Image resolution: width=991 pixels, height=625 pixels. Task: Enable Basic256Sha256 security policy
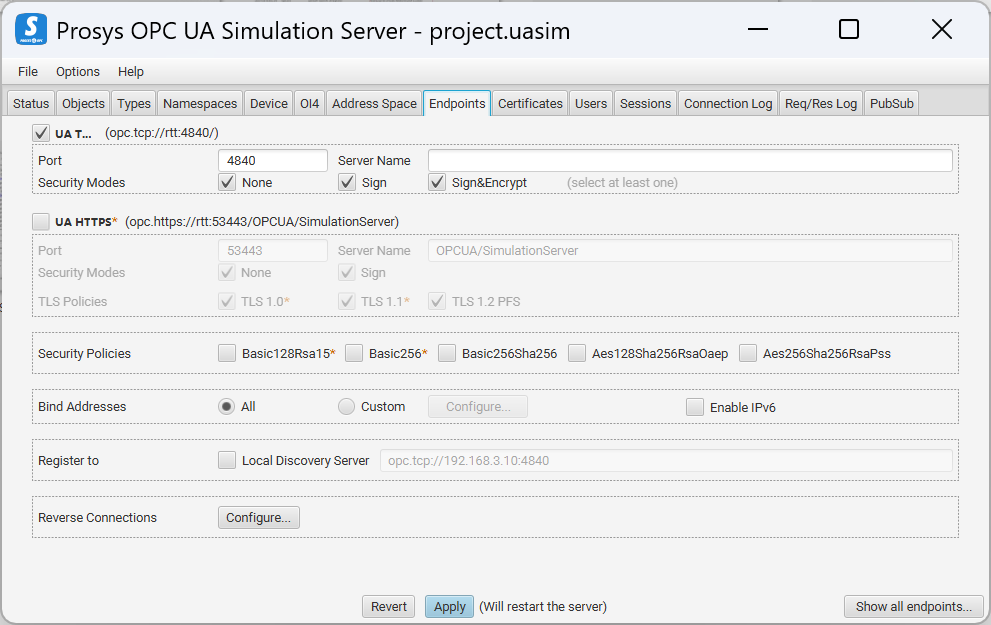tap(447, 353)
